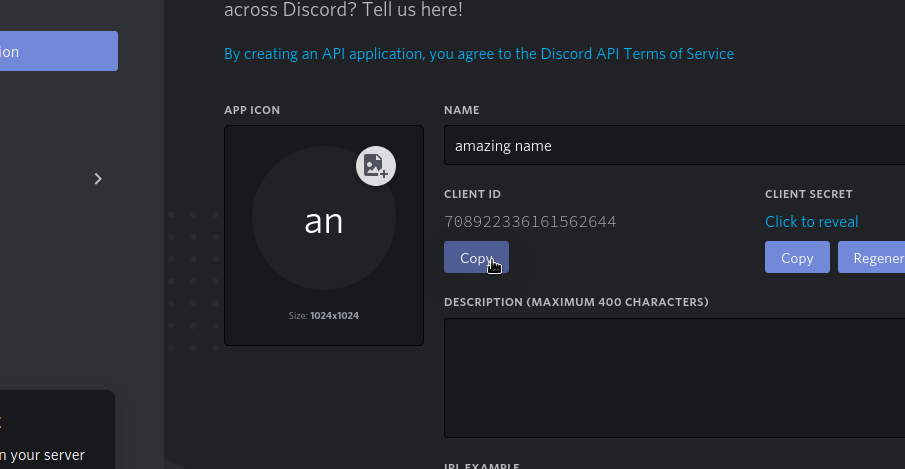Image resolution: width=905 pixels, height=469 pixels.
Task: Click the CLIENT SECRET heading label
Action: click(x=809, y=194)
